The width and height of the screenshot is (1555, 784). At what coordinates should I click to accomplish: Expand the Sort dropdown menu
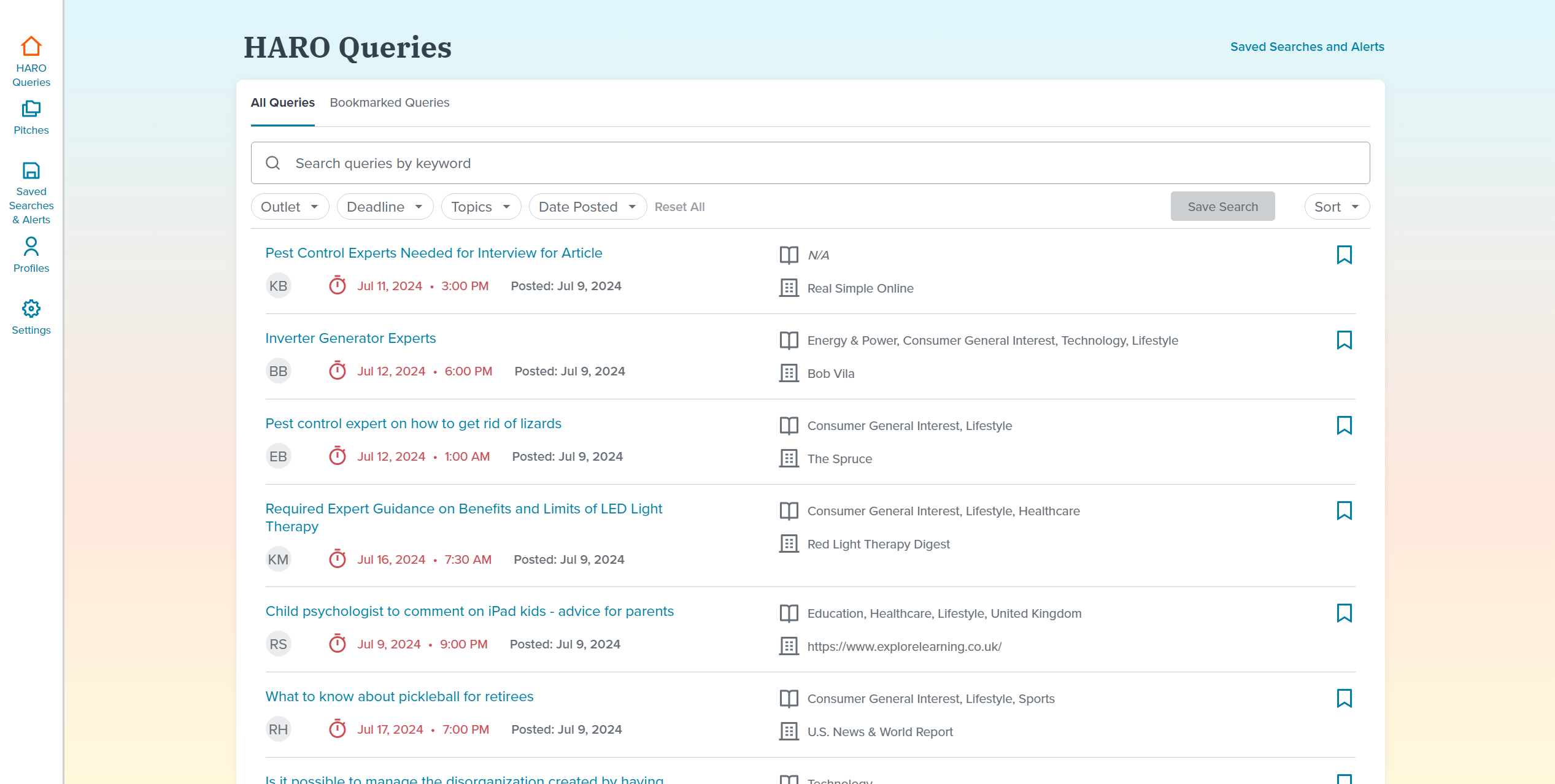[1335, 207]
